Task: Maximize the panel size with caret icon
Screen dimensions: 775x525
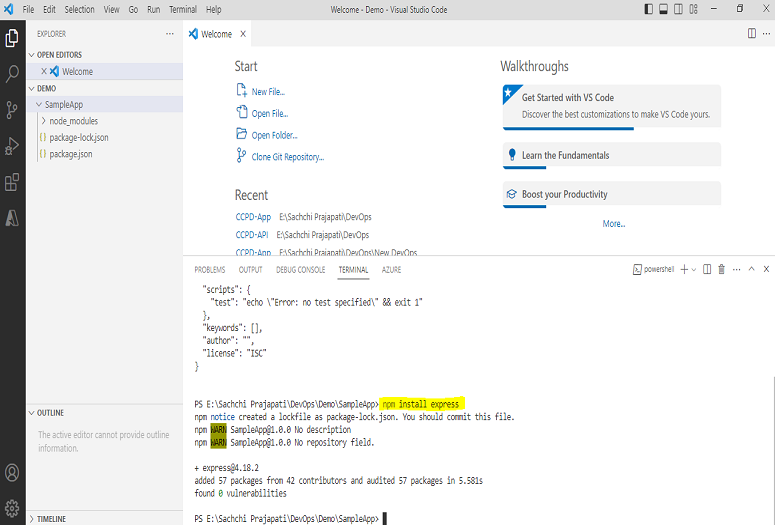Action: 752,269
